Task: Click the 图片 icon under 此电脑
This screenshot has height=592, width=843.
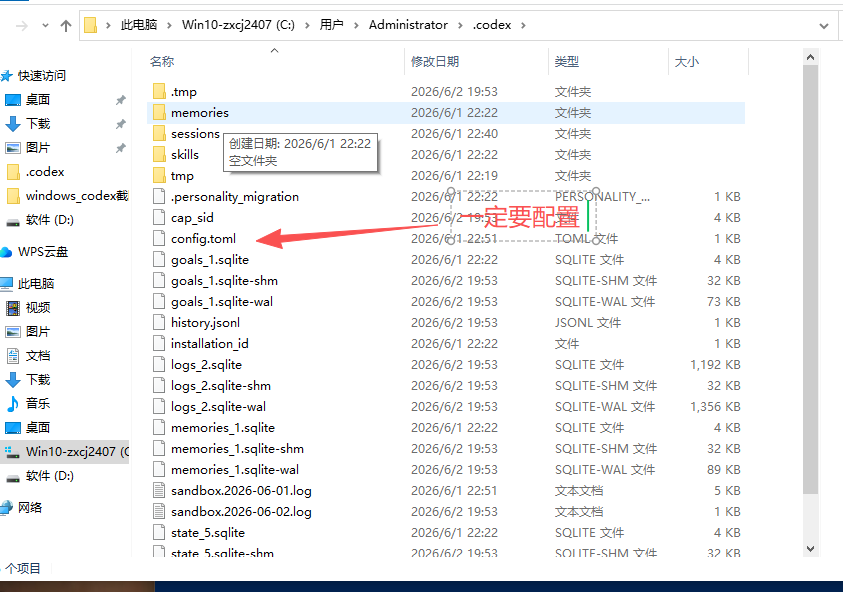Action: (x=13, y=332)
